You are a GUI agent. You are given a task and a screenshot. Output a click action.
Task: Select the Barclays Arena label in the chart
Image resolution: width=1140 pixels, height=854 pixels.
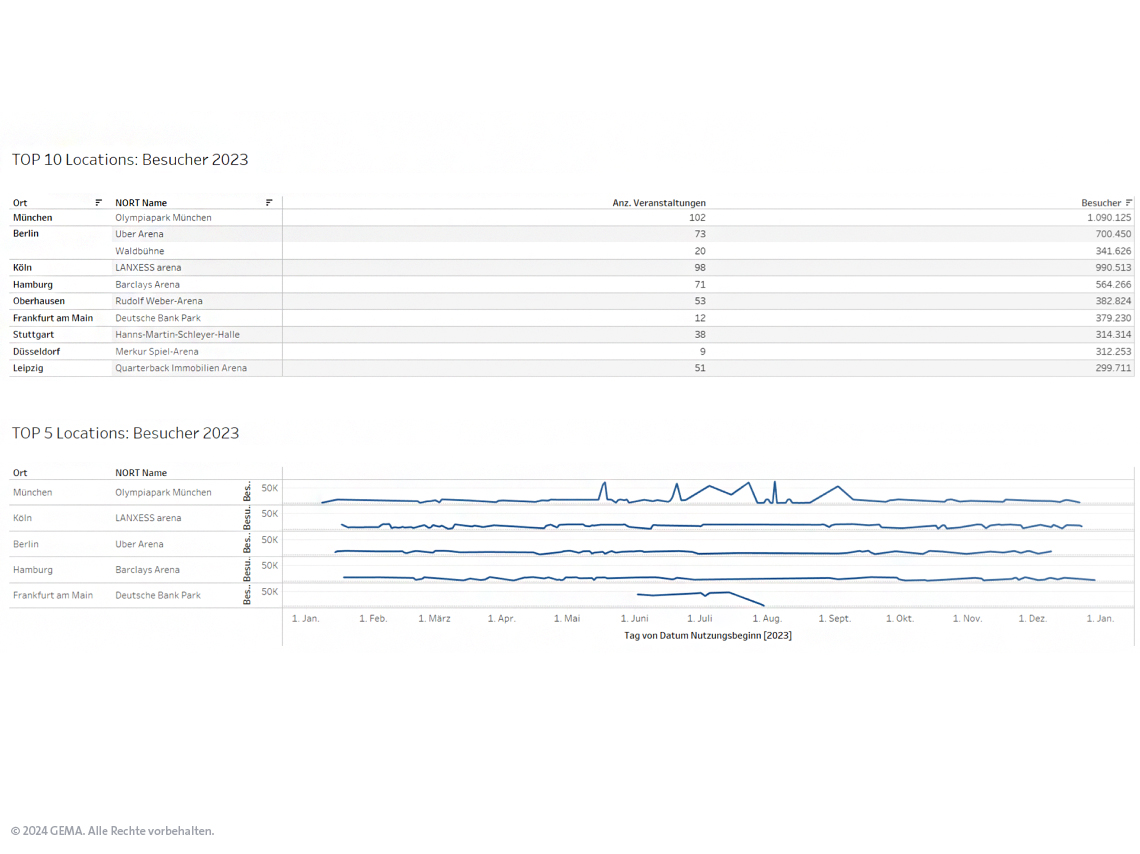click(x=147, y=570)
